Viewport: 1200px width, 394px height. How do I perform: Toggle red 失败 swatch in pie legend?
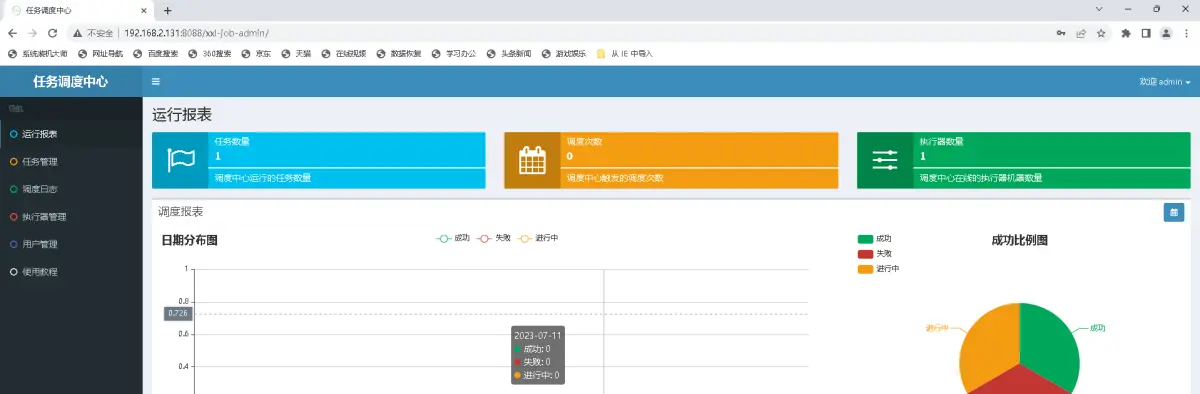865,254
